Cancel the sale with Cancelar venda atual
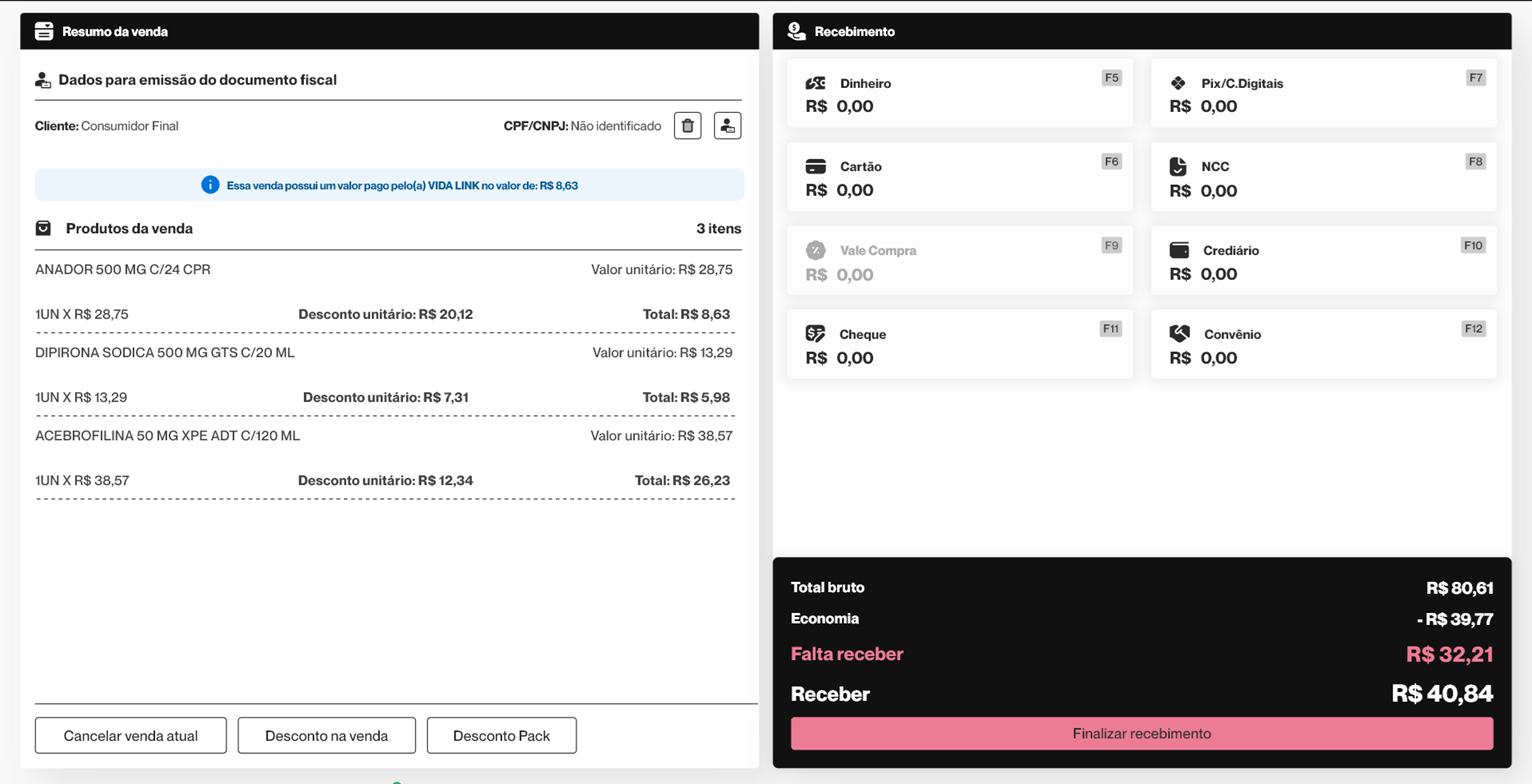The image size is (1532, 784). pos(131,736)
